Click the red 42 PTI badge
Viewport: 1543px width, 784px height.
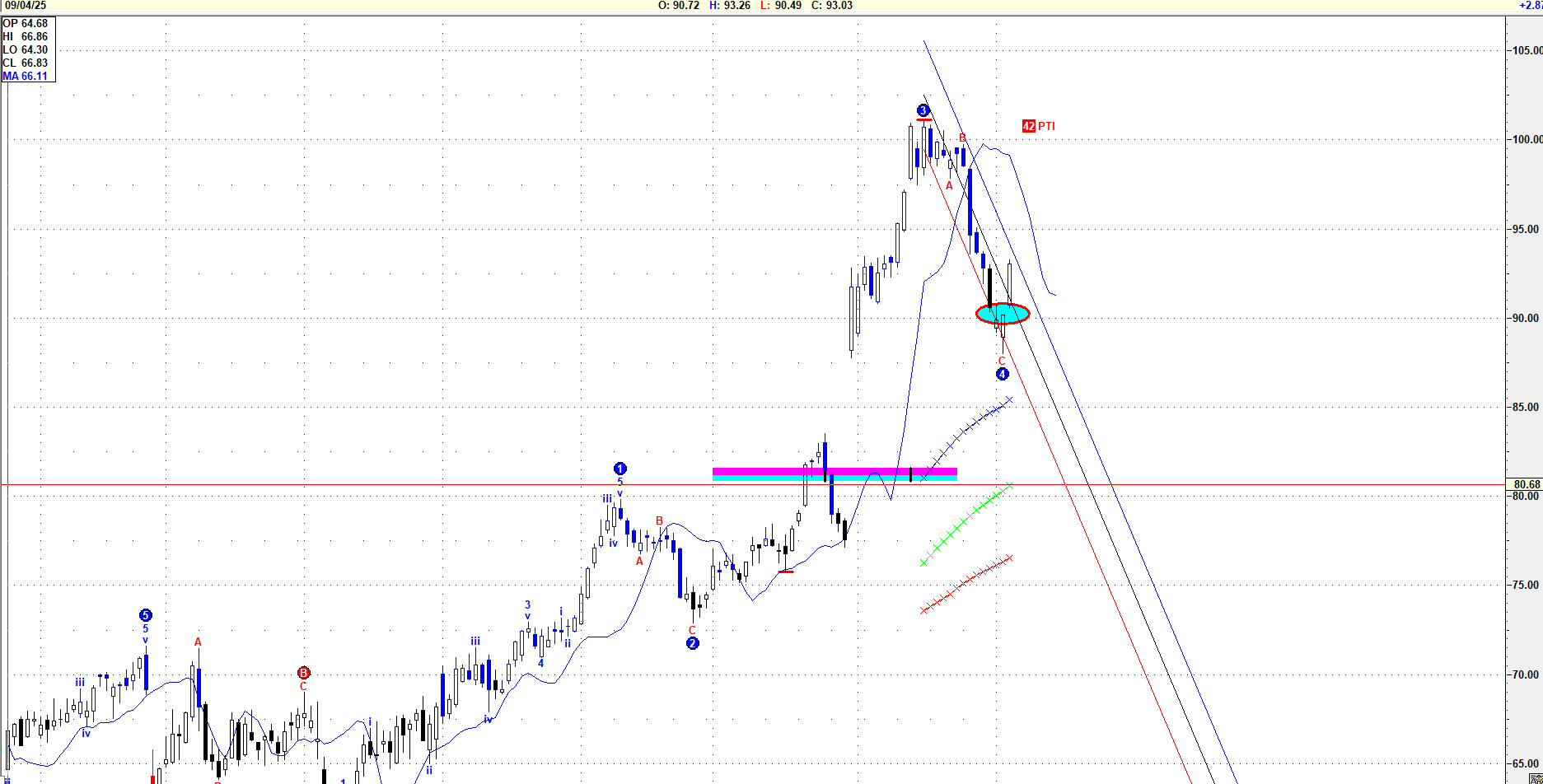tap(1028, 126)
